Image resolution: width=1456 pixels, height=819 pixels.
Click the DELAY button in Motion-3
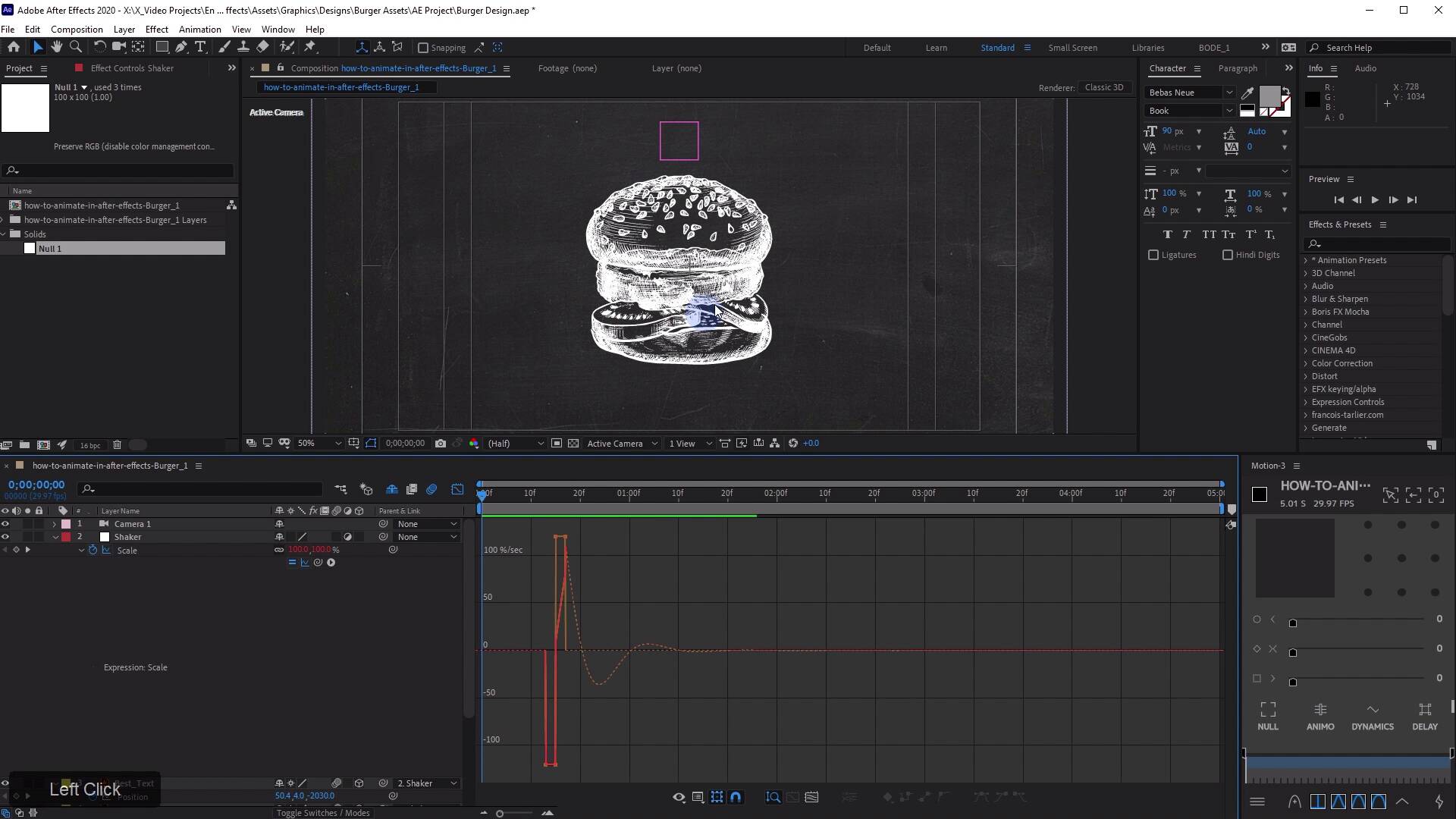coord(1425,717)
